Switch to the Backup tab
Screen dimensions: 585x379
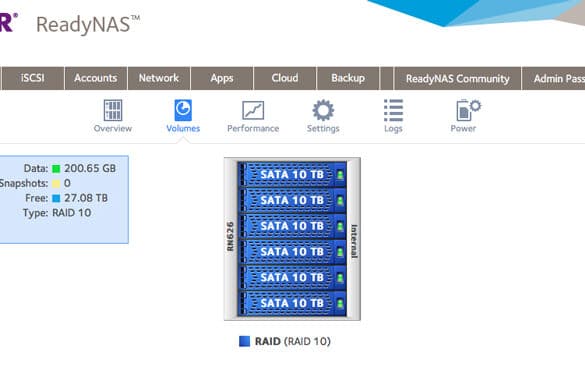click(348, 78)
